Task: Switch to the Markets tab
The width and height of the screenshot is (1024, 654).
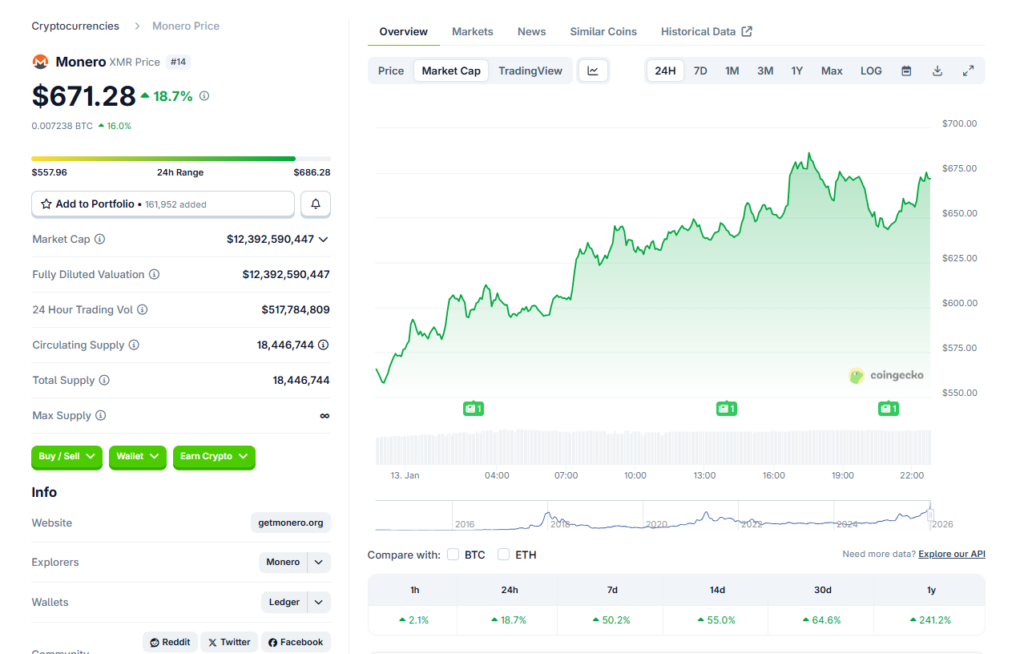Action: (472, 32)
